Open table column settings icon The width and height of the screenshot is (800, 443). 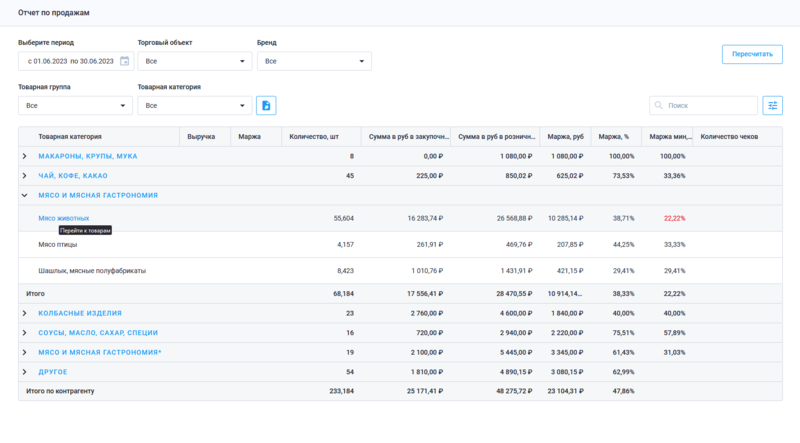click(772, 106)
